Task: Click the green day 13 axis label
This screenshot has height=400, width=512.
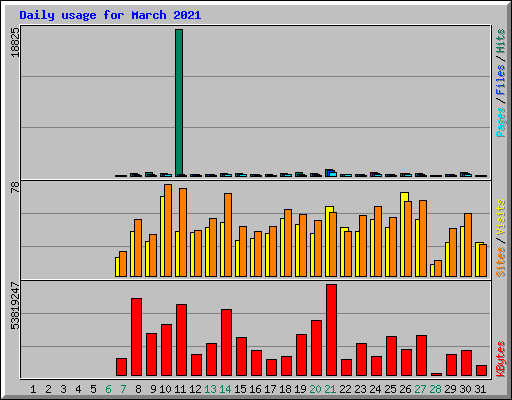Action: pos(210,389)
